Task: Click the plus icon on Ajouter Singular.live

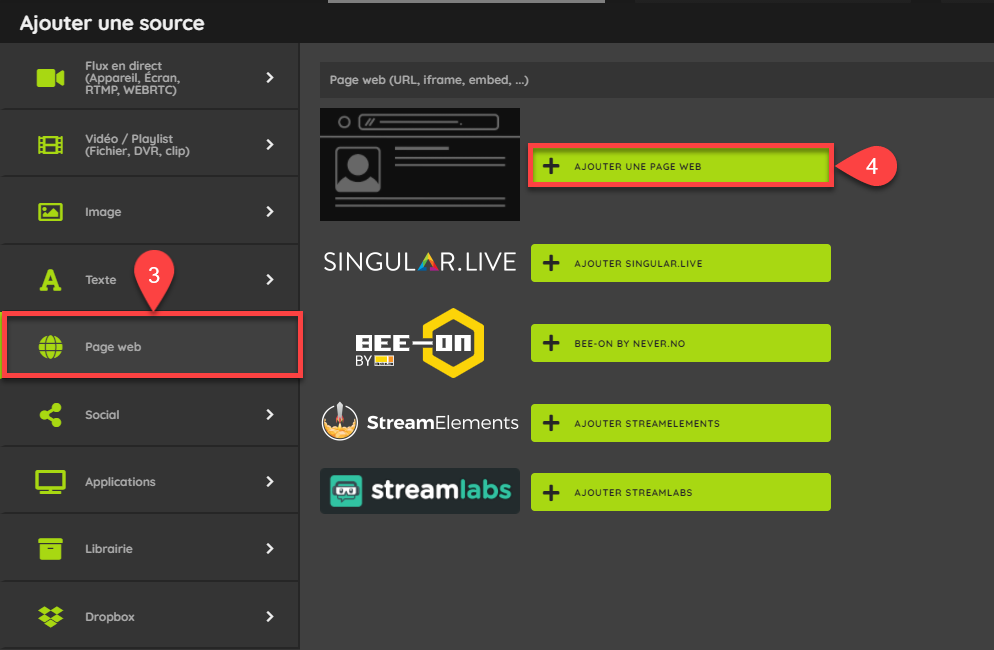Action: coord(551,263)
